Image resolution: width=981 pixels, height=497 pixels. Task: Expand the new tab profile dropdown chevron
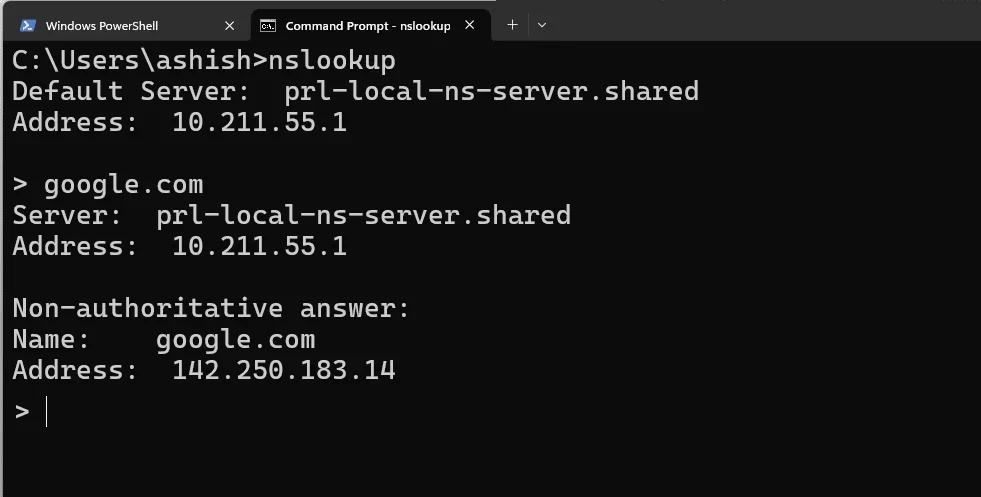[x=542, y=25]
